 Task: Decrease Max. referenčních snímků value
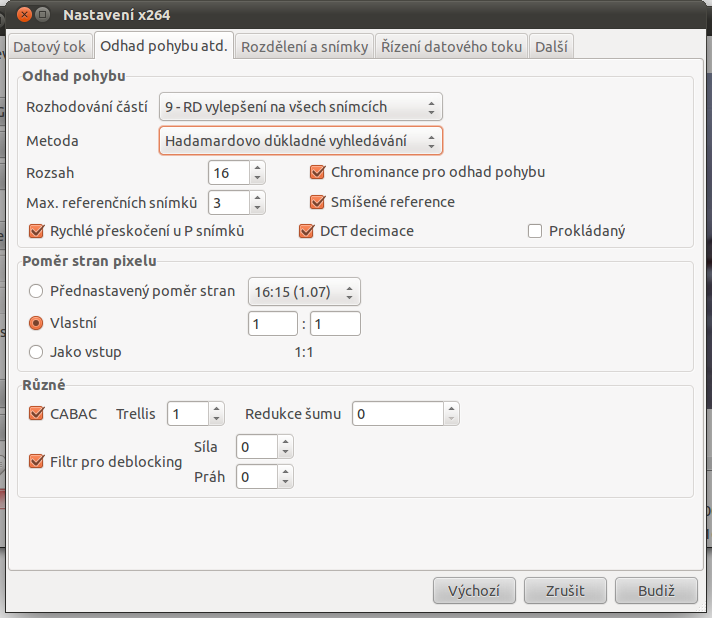click(x=257, y=208)
